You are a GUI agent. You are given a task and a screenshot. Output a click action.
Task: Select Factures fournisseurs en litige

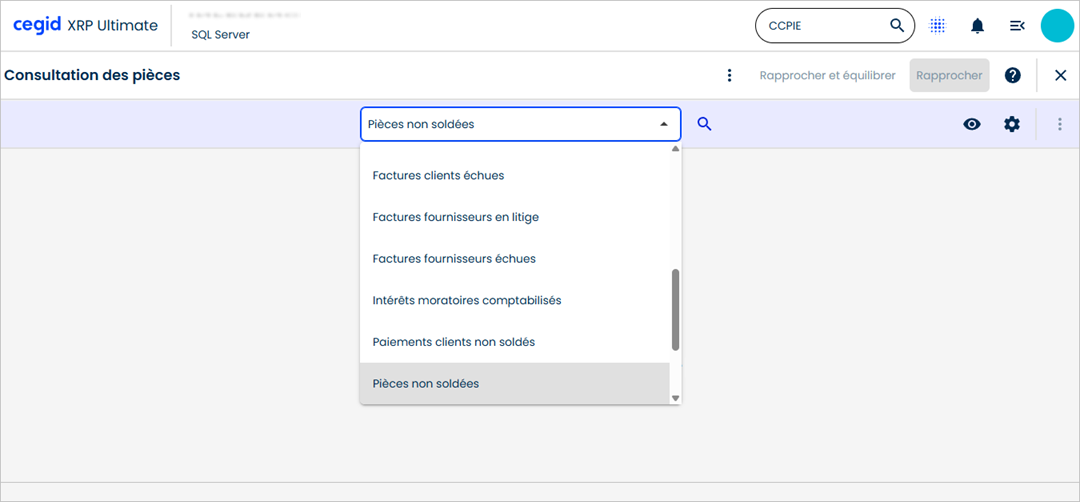click(x=455, y=217)
